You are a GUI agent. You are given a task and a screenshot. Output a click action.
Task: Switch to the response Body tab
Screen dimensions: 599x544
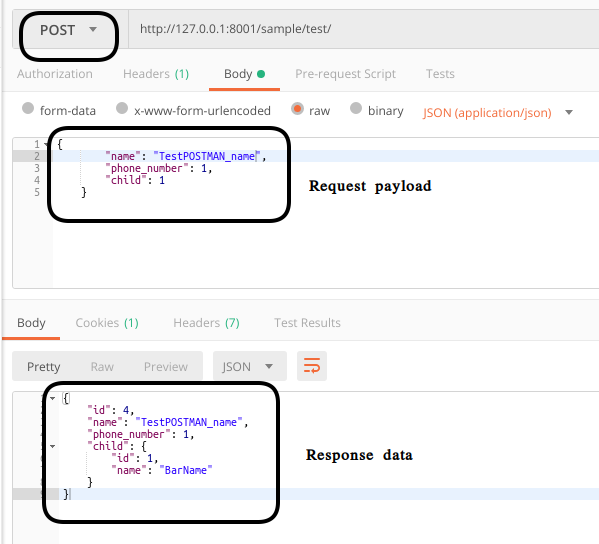[31, 323]
